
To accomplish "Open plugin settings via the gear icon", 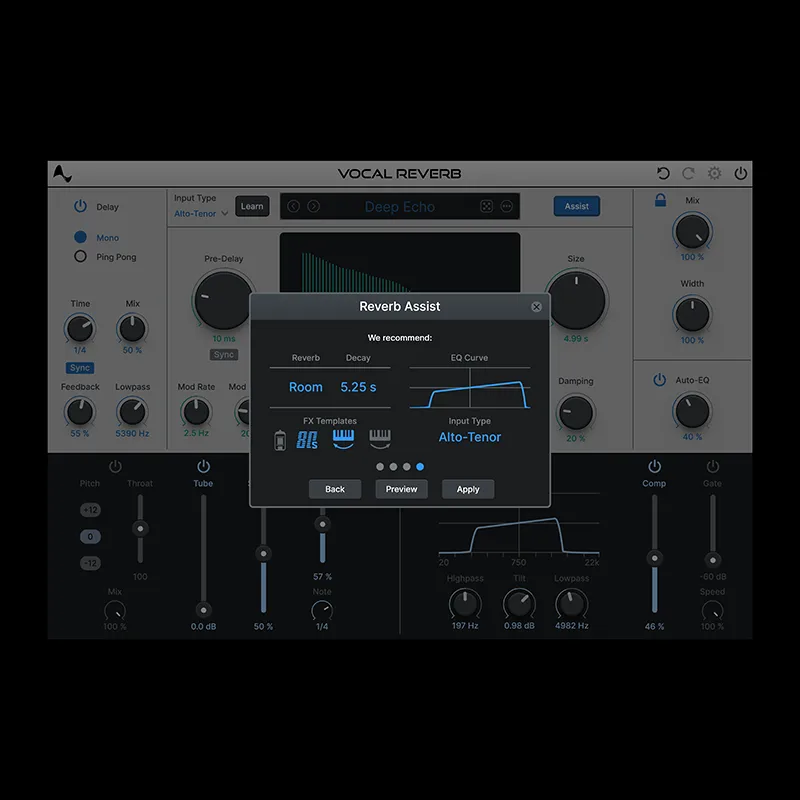I will (714, 173).
